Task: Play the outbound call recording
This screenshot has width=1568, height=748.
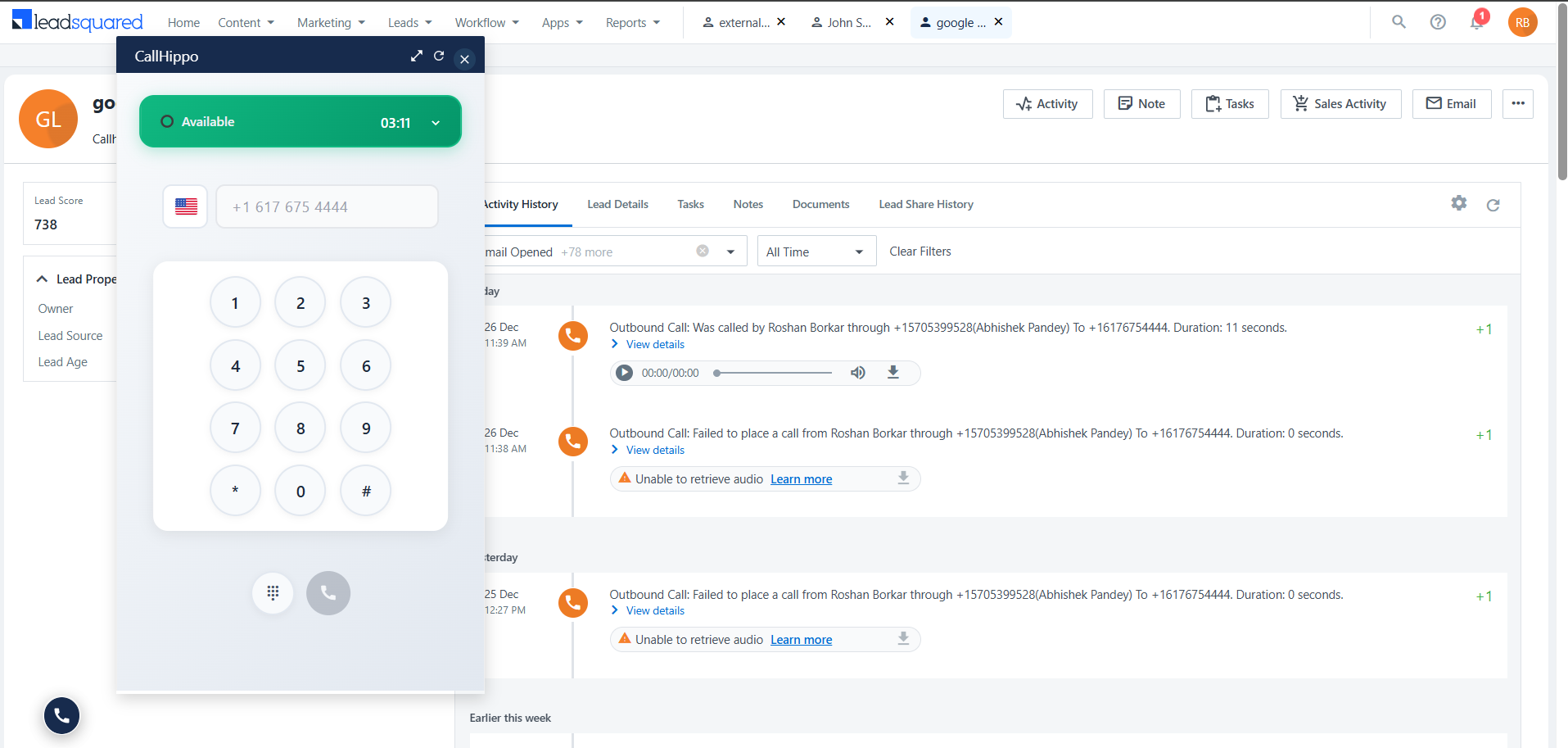Action: tap(625, 373)
